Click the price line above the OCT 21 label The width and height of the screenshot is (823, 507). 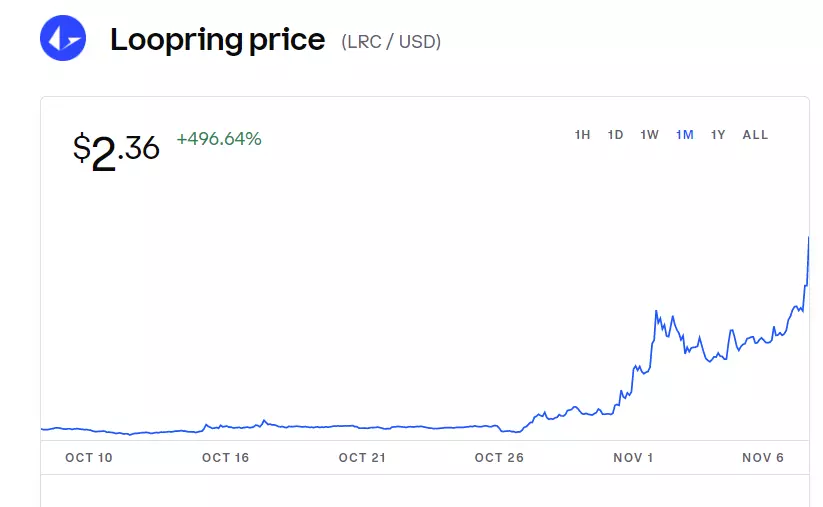[x=362, y=428]
